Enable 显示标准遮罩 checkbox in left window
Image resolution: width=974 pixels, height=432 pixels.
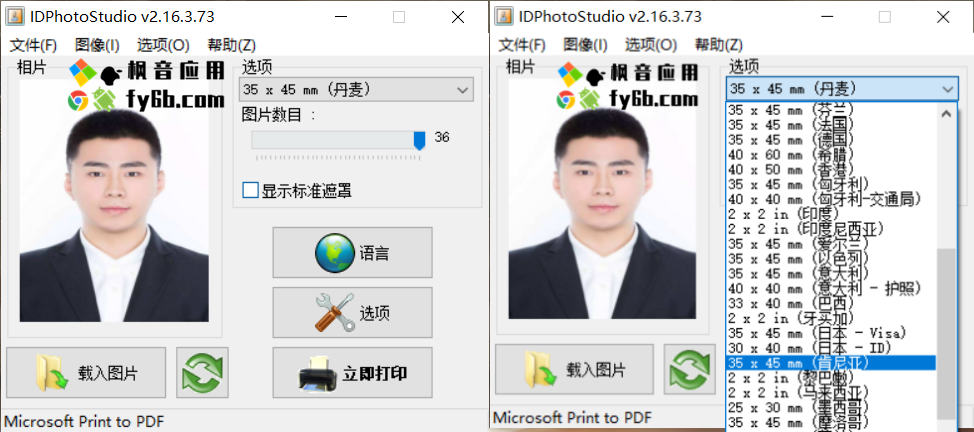[x=250, y=190]
